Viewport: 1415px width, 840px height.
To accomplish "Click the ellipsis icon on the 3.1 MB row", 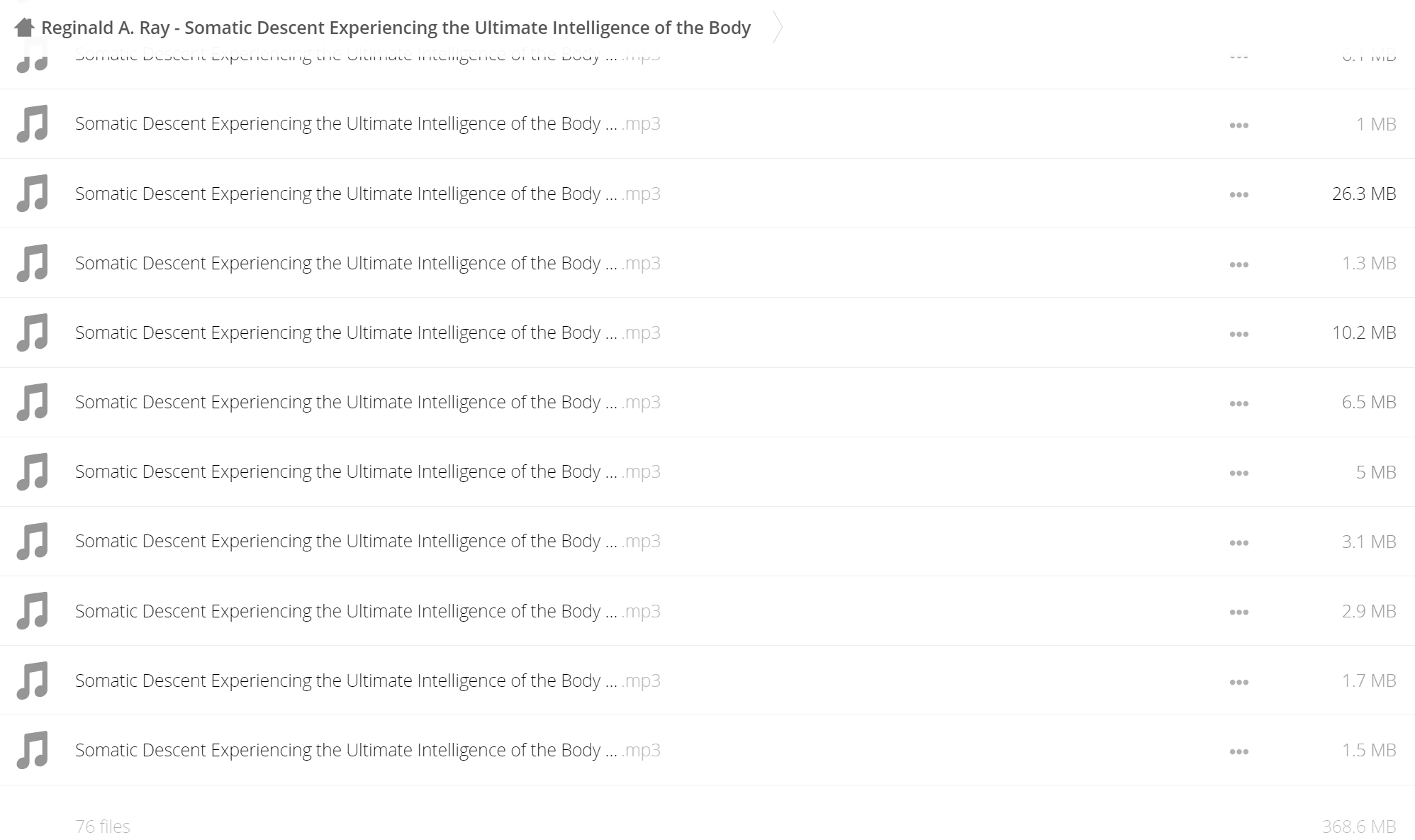I will point(1238,543).
